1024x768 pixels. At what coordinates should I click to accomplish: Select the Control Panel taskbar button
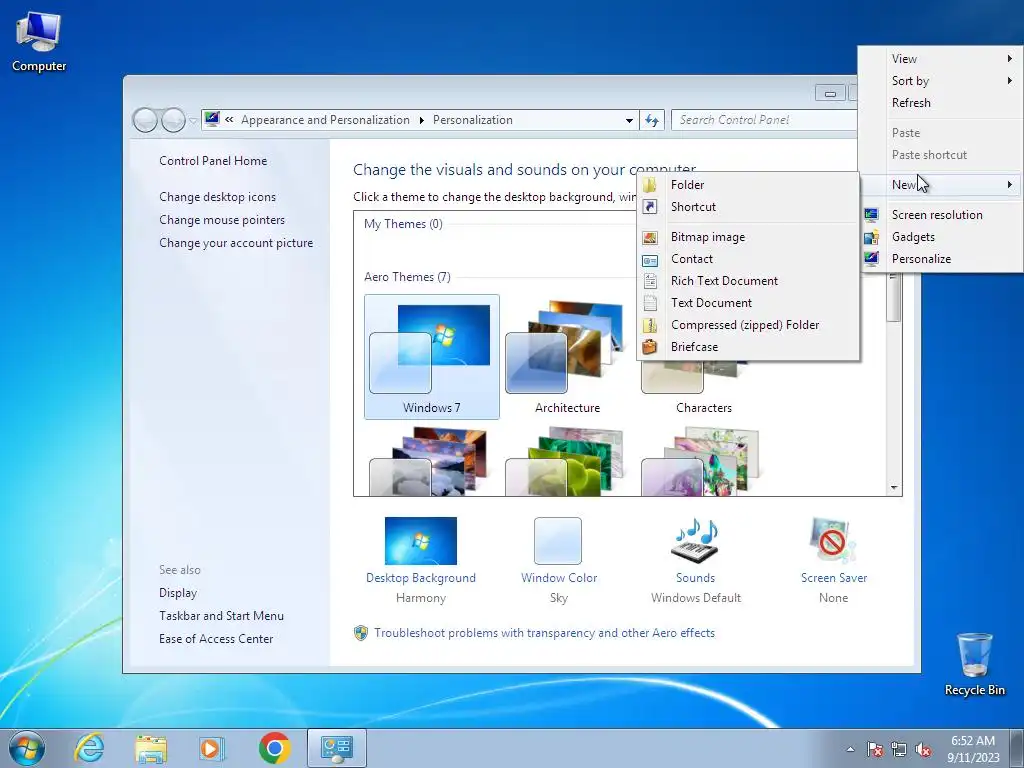[337, 748]
